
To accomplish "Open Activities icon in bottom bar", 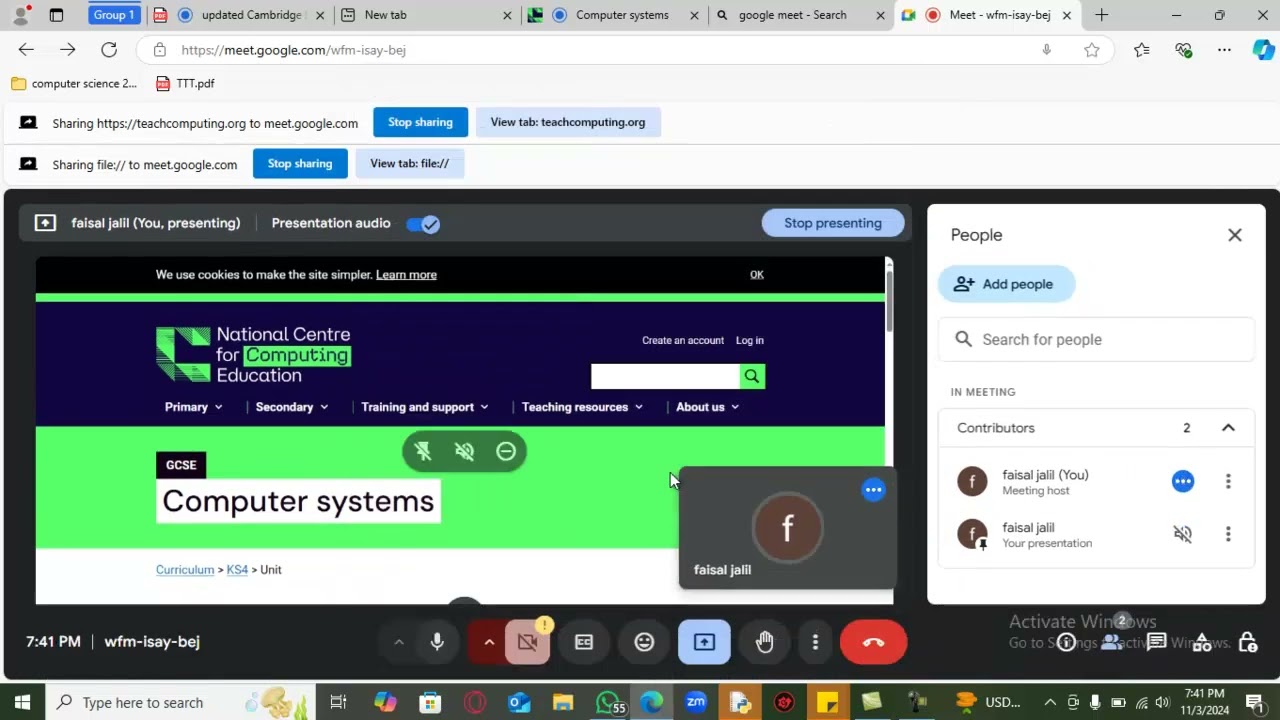I will (1202, 642).
